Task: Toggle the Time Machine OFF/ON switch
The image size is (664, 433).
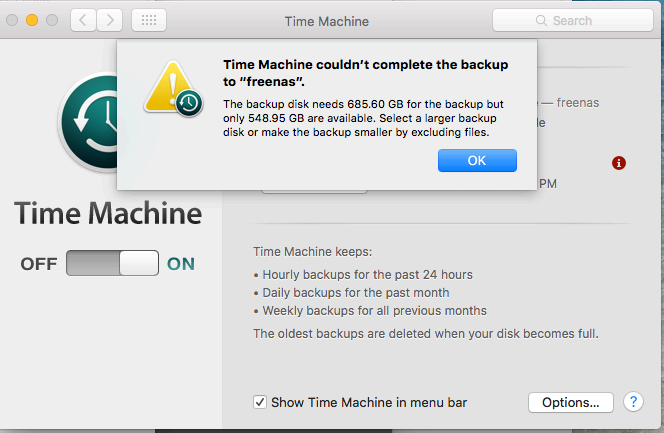Action: point(112,264)
